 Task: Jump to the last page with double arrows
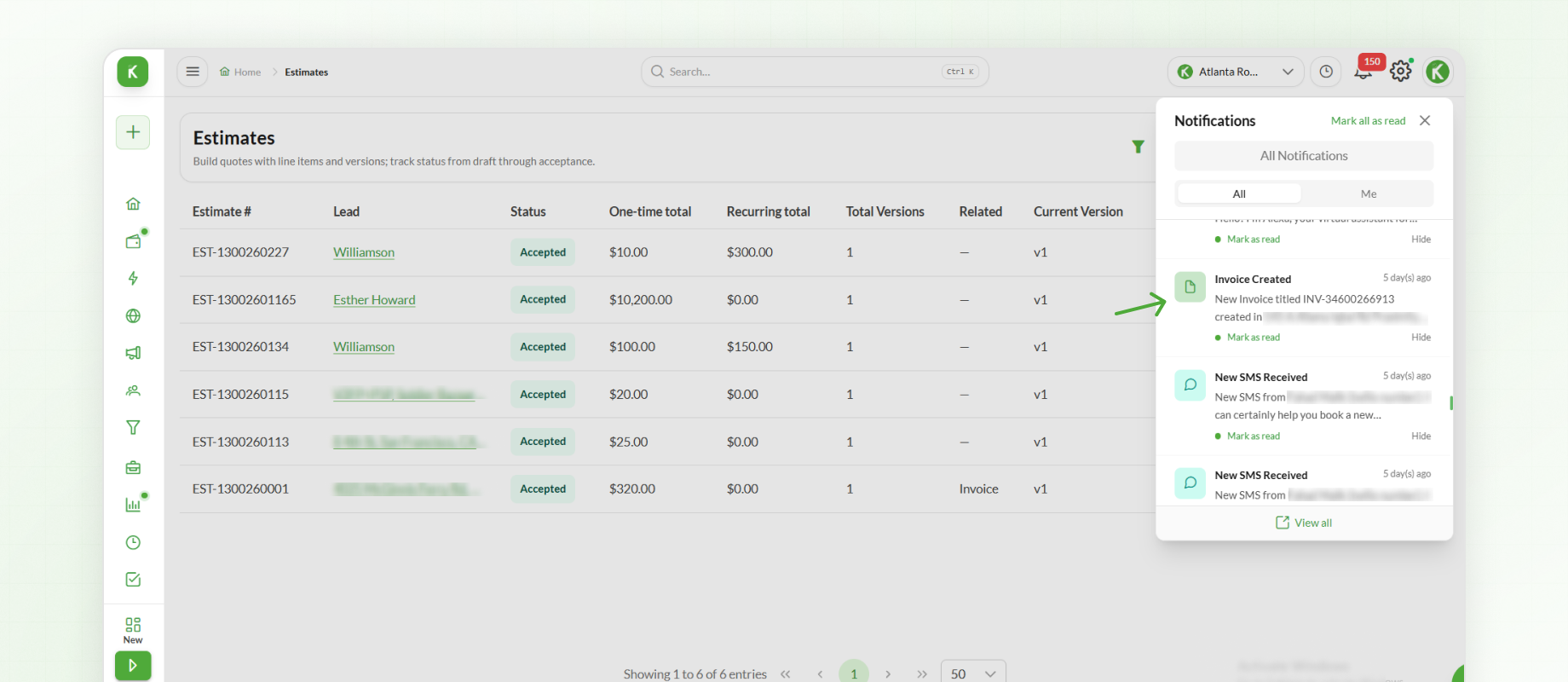[x=922, y=674]
